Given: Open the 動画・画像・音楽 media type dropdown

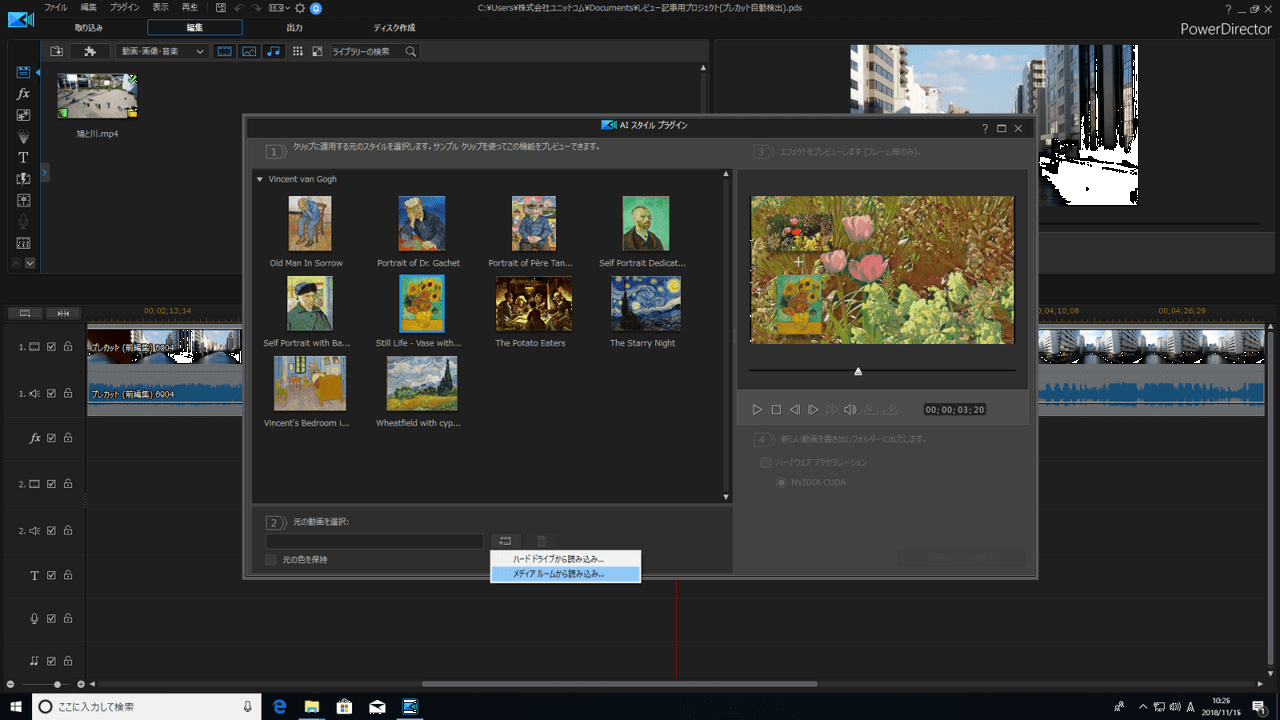Looking at the screenshot, I should coord(162,51).
